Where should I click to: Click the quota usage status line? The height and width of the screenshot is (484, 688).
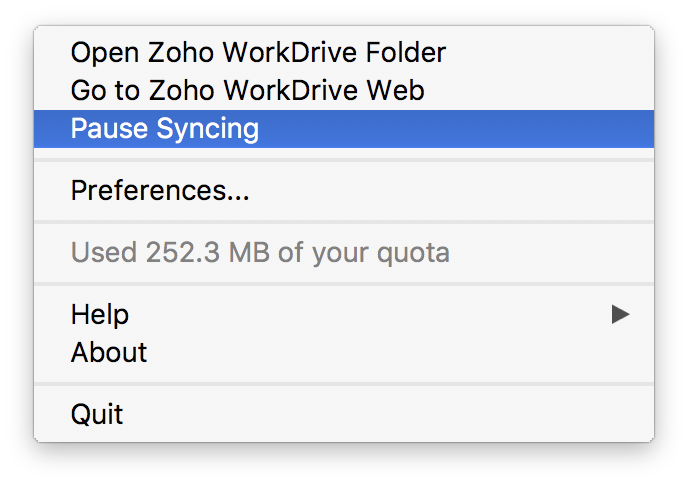(x=260, y=252)
